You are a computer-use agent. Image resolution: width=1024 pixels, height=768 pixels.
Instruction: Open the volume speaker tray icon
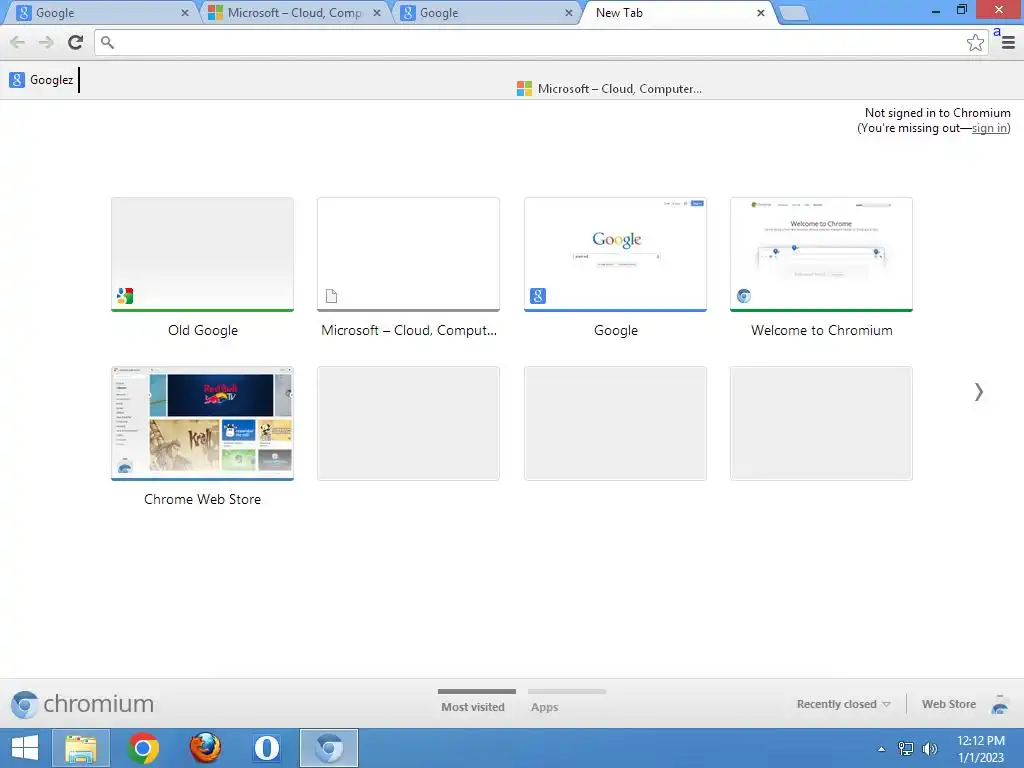pyautogui.click(x=929, y=748)
